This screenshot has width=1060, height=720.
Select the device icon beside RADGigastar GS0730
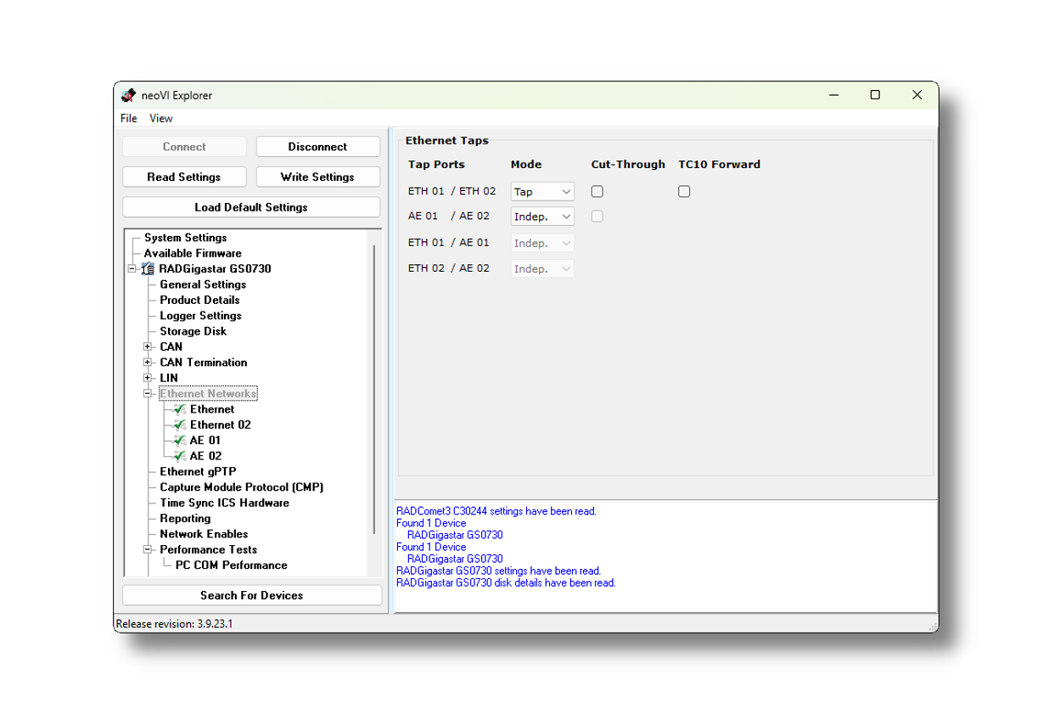(147, 268)
